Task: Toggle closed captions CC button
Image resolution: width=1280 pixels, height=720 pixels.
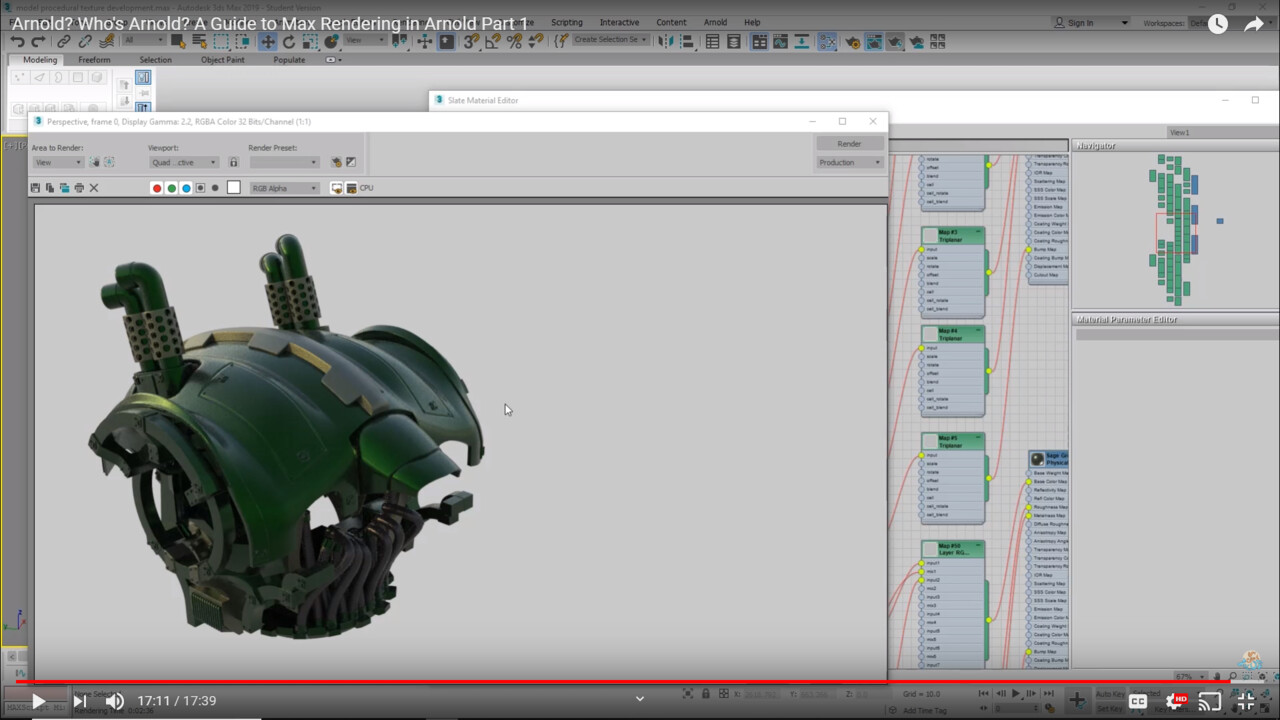Action: pyautogui.click(x=1138, y=701)
